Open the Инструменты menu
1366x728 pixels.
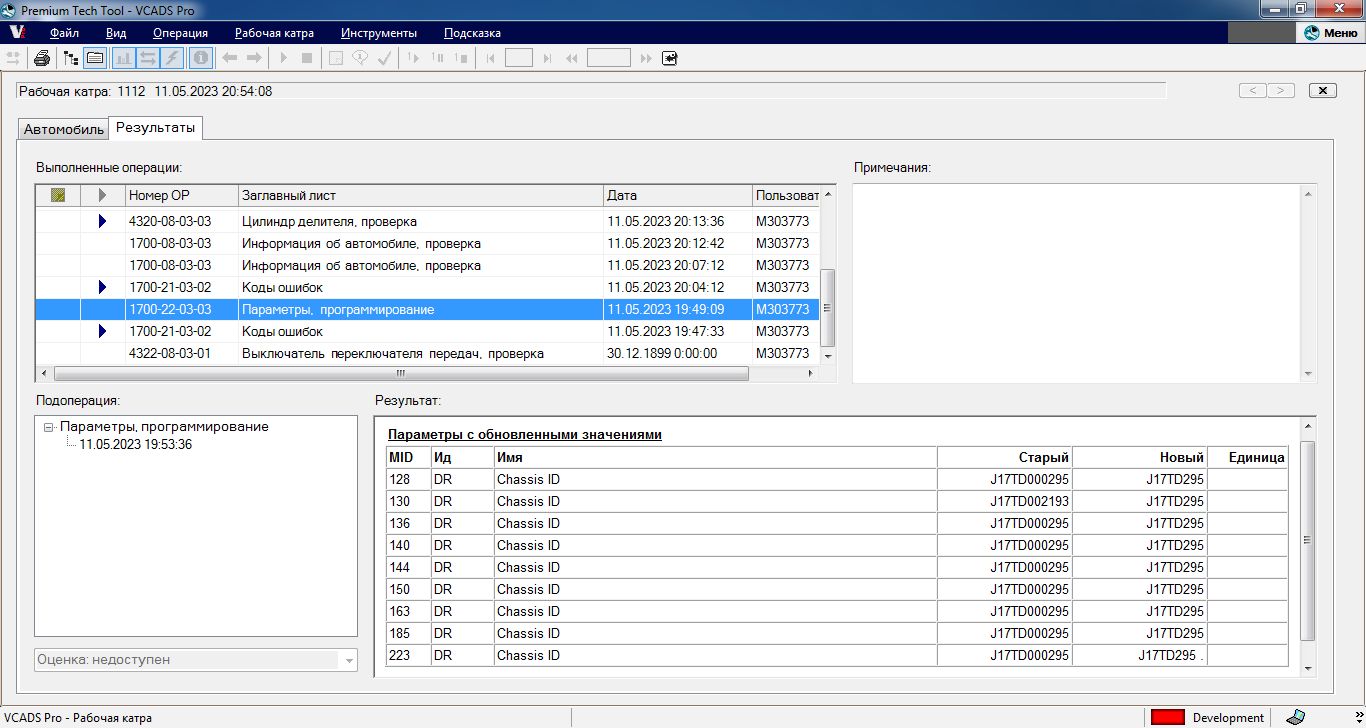379,33
